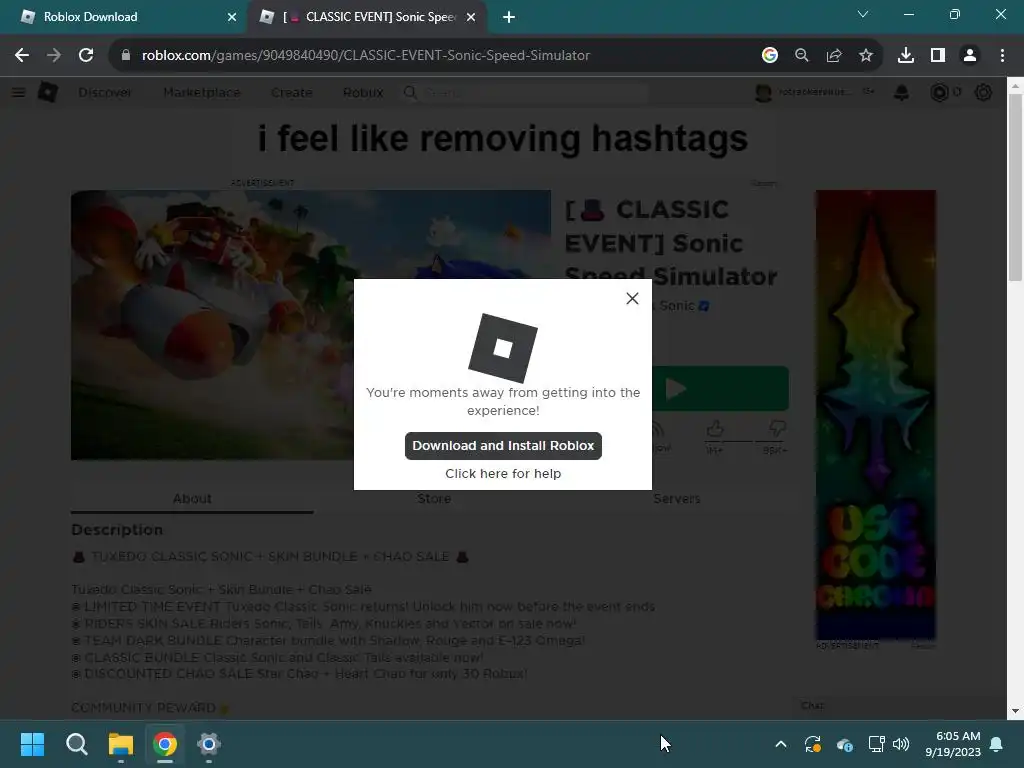Open the Robux page
1024x768 pixels.
pyautogui.click(x=363, y=93)
